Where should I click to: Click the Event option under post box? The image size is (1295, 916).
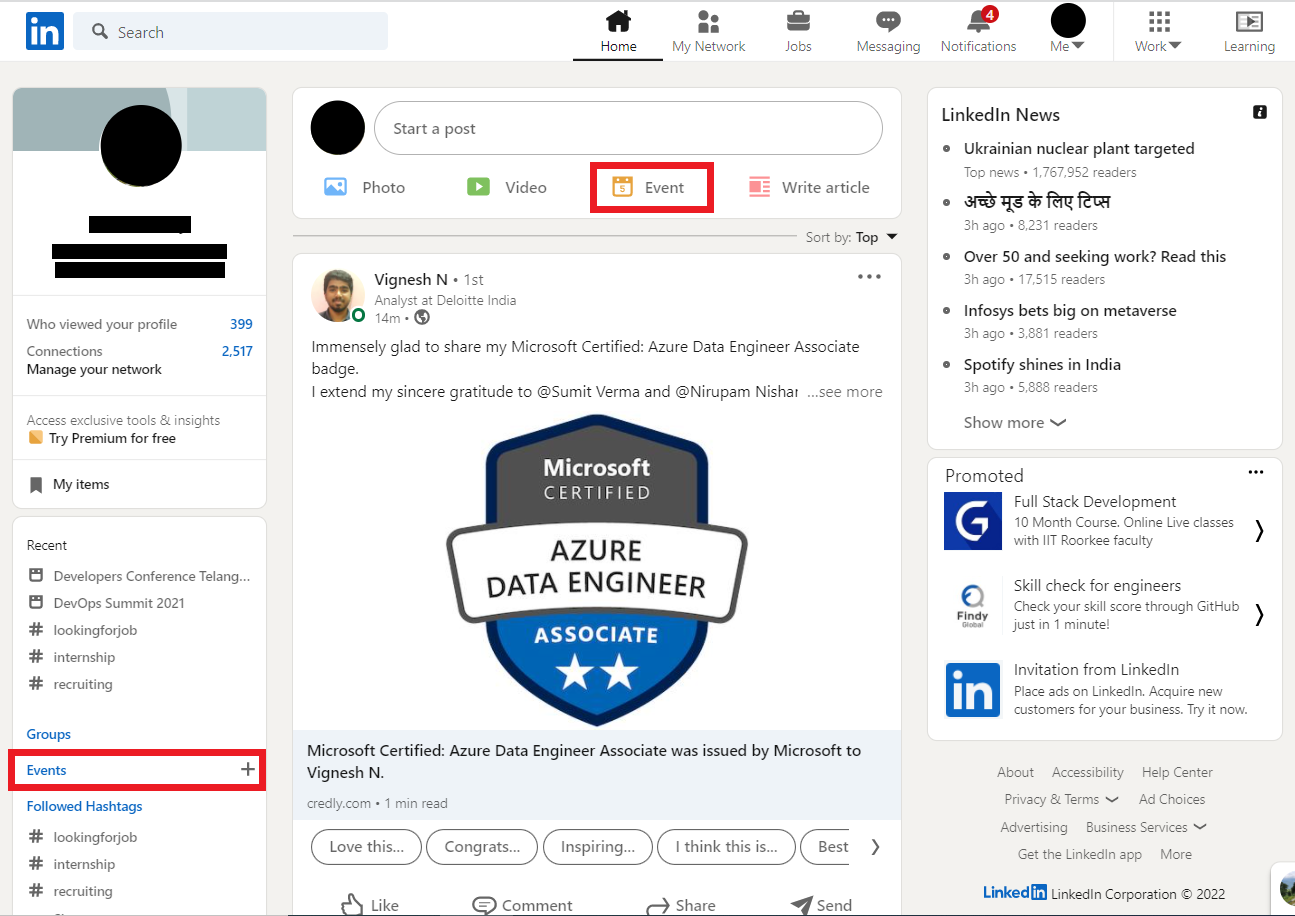[x=650, y=187]
